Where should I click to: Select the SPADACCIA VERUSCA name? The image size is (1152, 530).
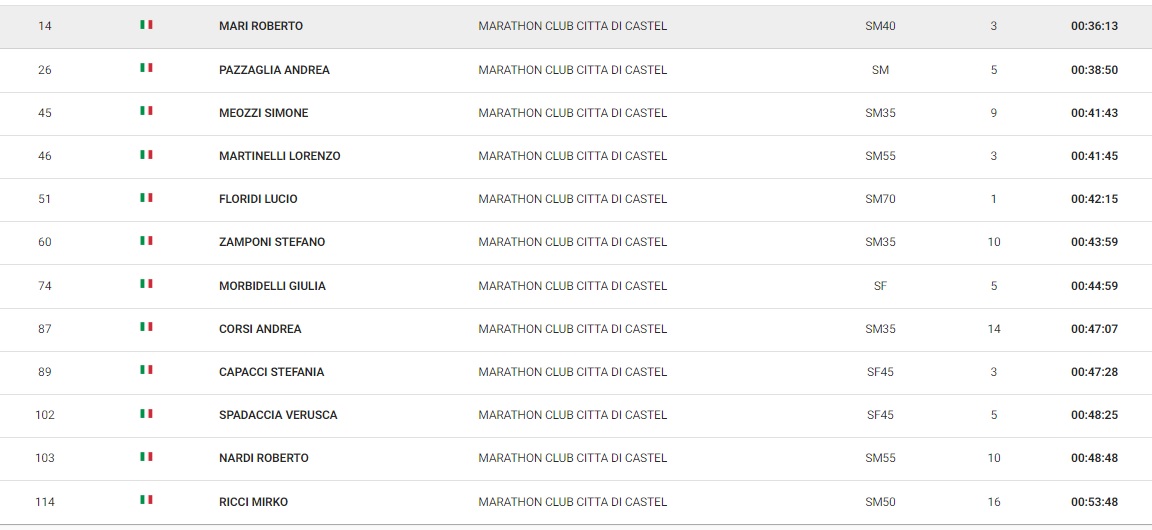(278, 415)
